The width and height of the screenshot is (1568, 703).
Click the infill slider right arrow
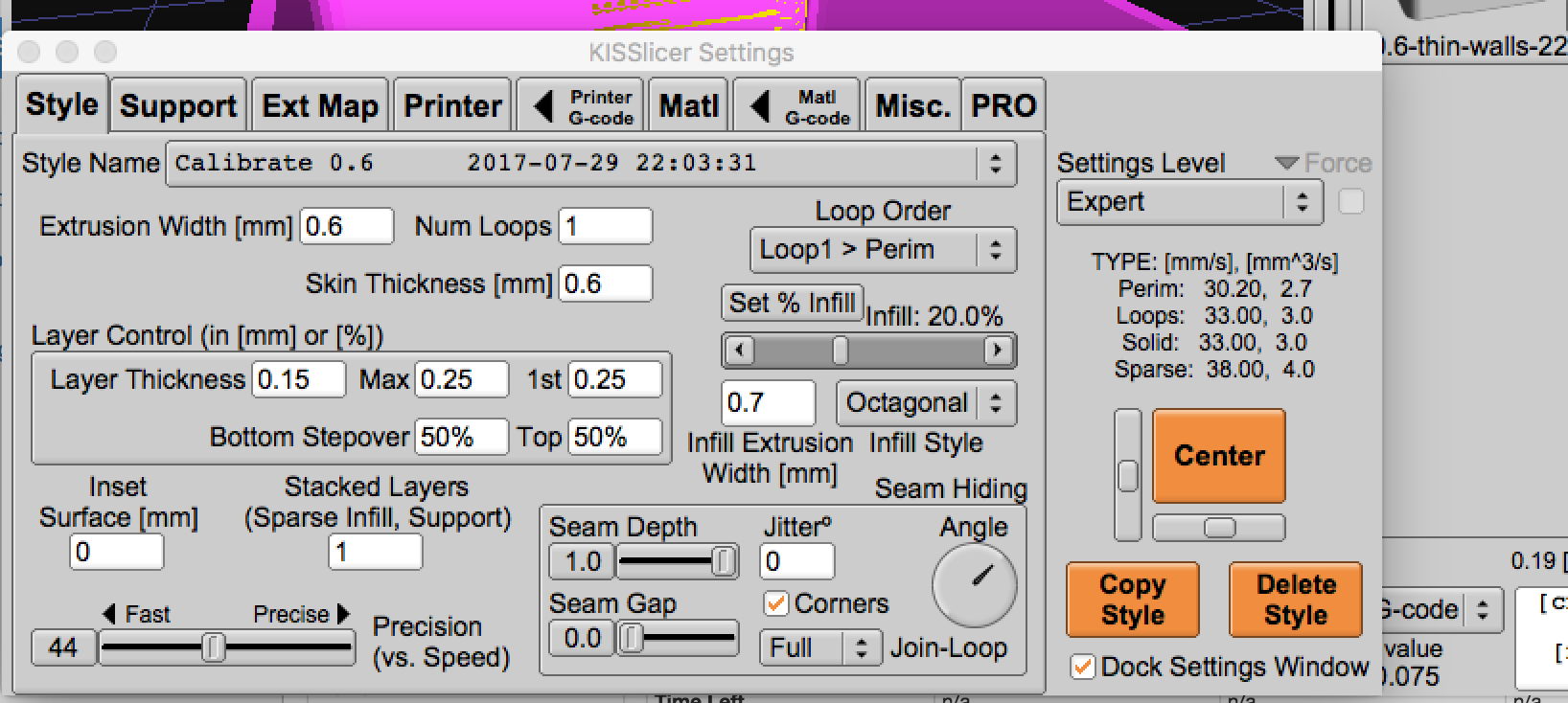pos(998,351)
